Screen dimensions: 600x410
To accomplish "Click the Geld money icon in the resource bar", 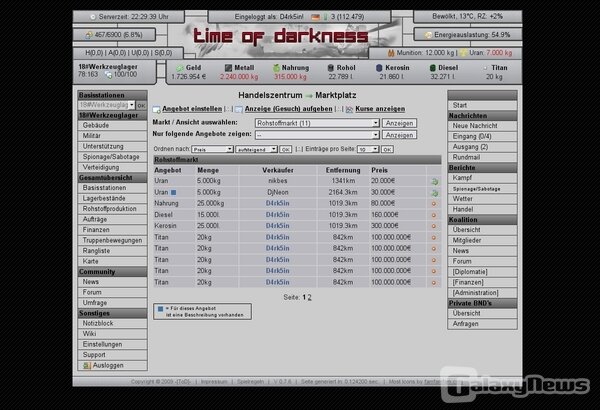I will (x=179, y=68).
